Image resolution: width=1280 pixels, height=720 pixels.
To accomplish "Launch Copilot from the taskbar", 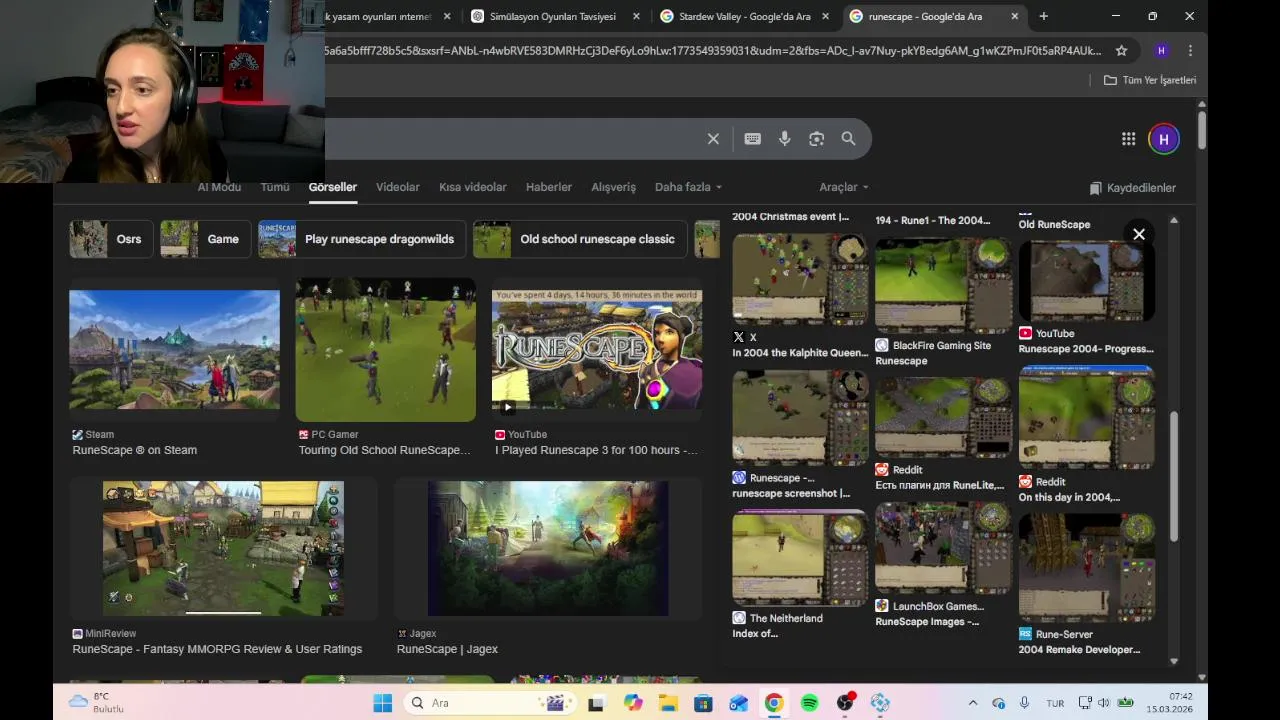I will click(633, 703).
